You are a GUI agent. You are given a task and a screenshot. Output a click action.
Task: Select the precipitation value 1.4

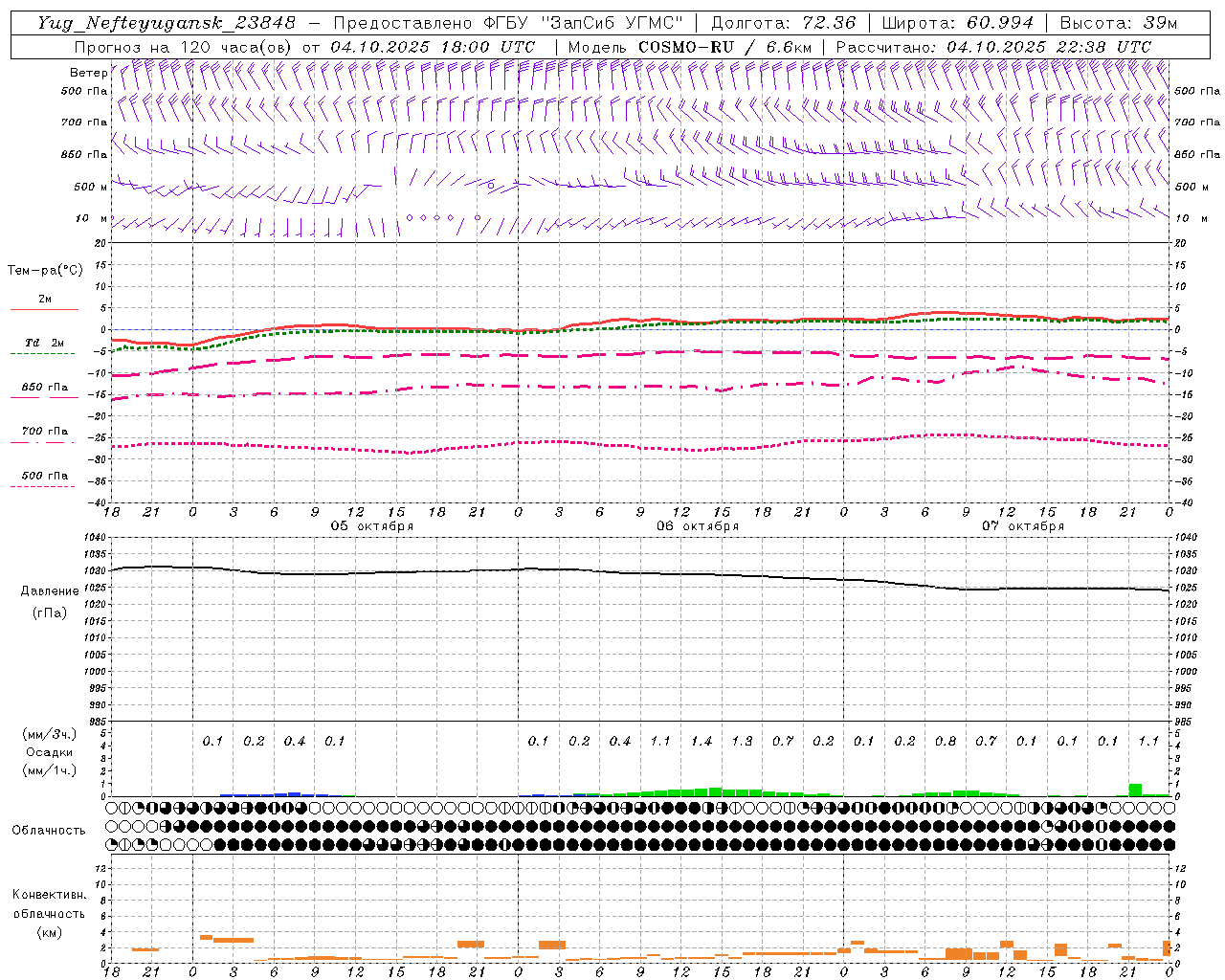702,741
